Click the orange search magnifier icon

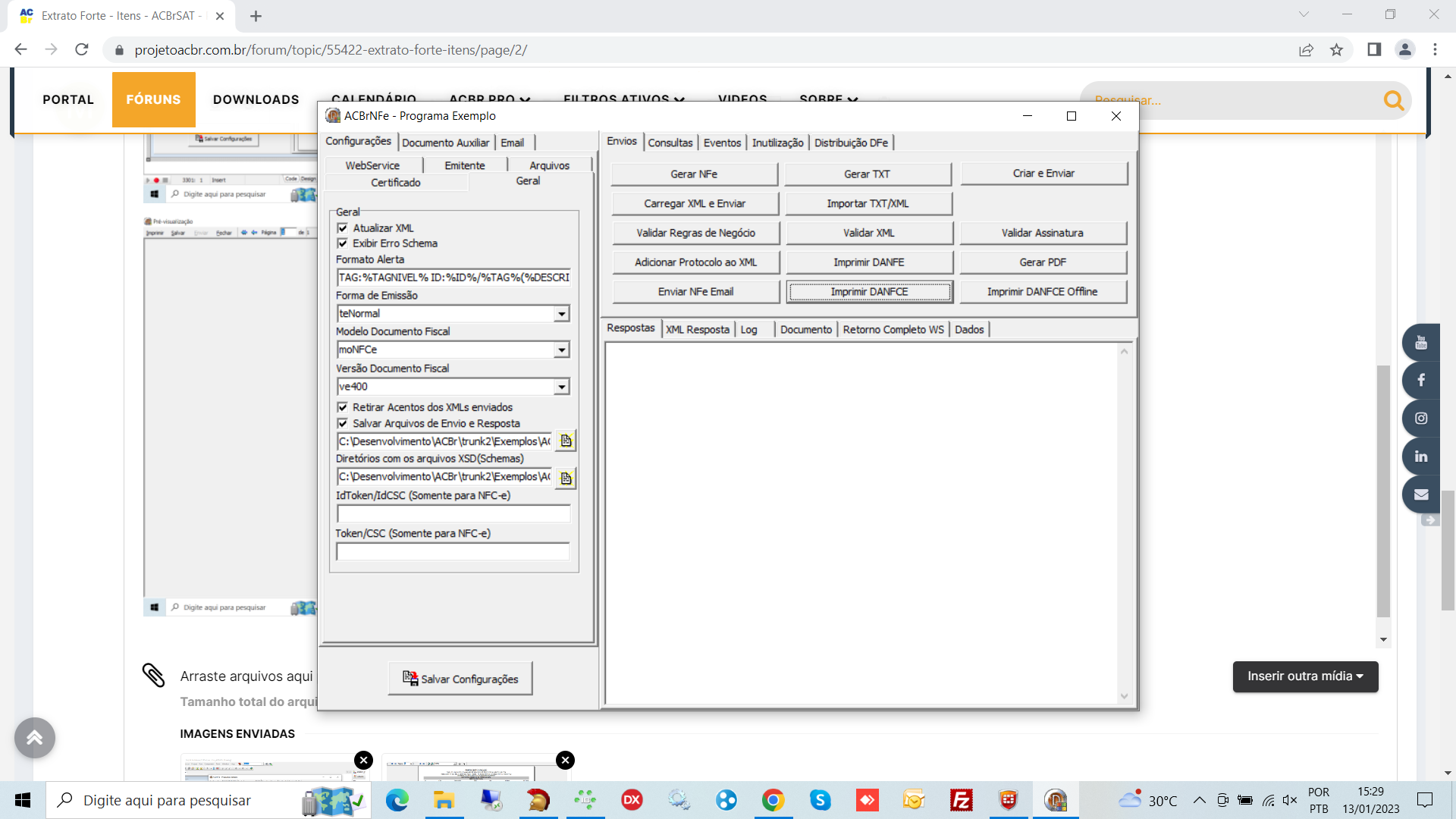coord(1393,99)
